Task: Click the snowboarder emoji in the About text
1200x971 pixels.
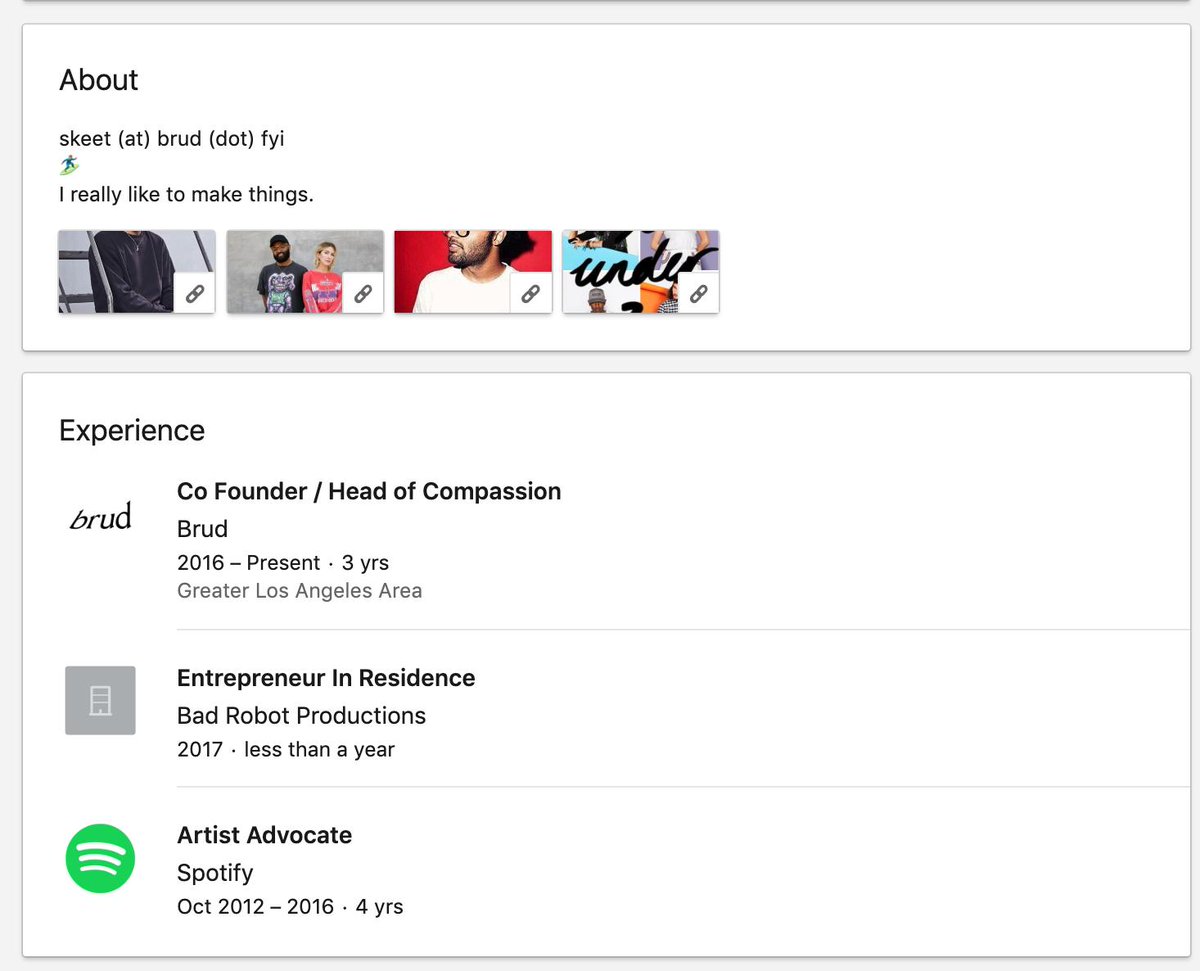Action: coord(68,164)
